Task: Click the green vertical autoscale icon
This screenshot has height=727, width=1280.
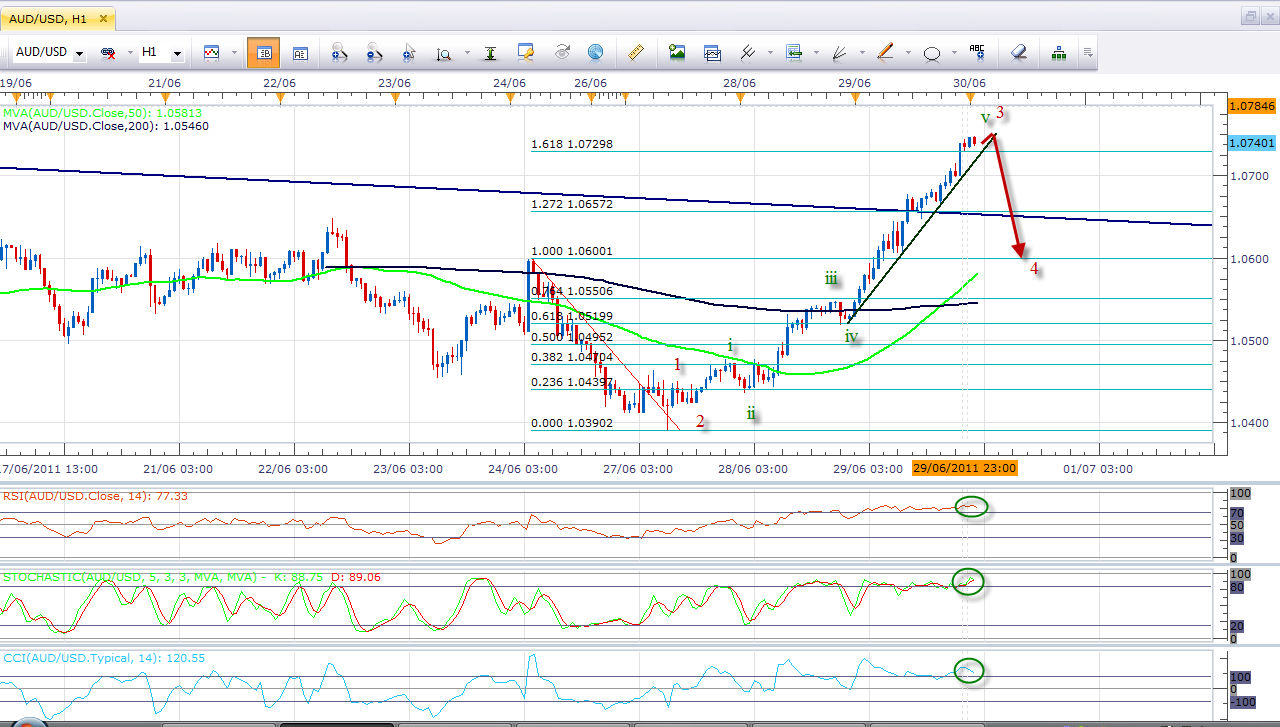Action: (x=490, y=52)
